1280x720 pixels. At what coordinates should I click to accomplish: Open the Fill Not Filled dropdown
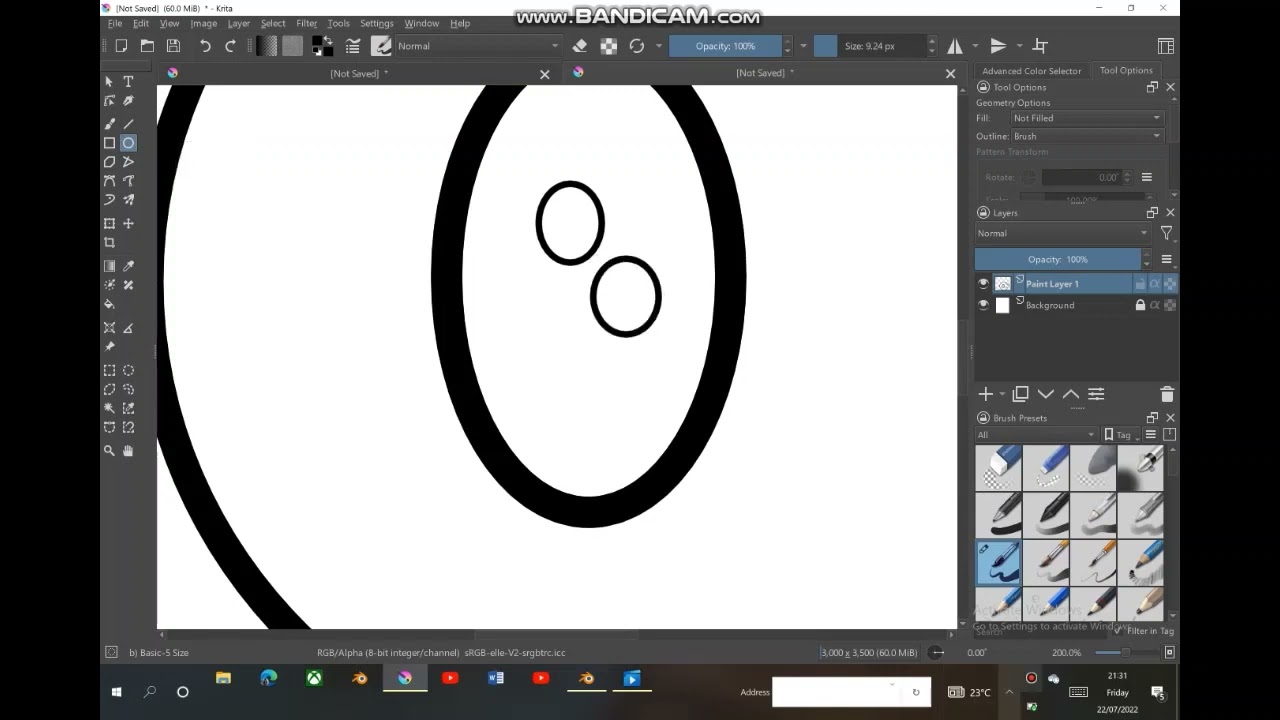(1087, 118)
